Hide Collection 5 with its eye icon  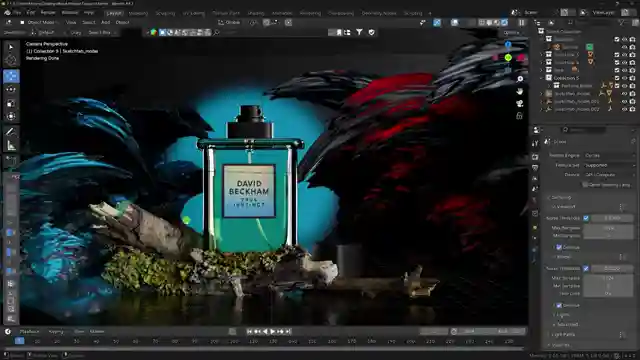click(624, 78)
